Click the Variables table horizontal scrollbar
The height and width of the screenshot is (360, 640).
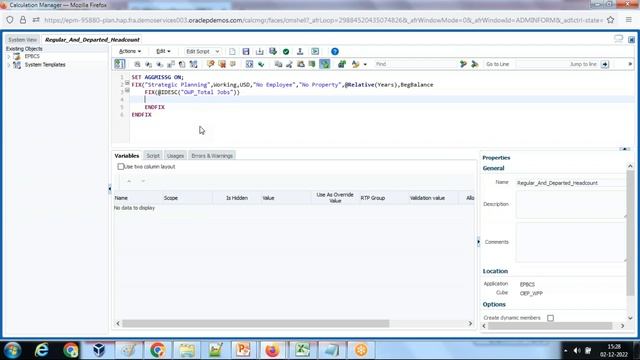[256, 323]
